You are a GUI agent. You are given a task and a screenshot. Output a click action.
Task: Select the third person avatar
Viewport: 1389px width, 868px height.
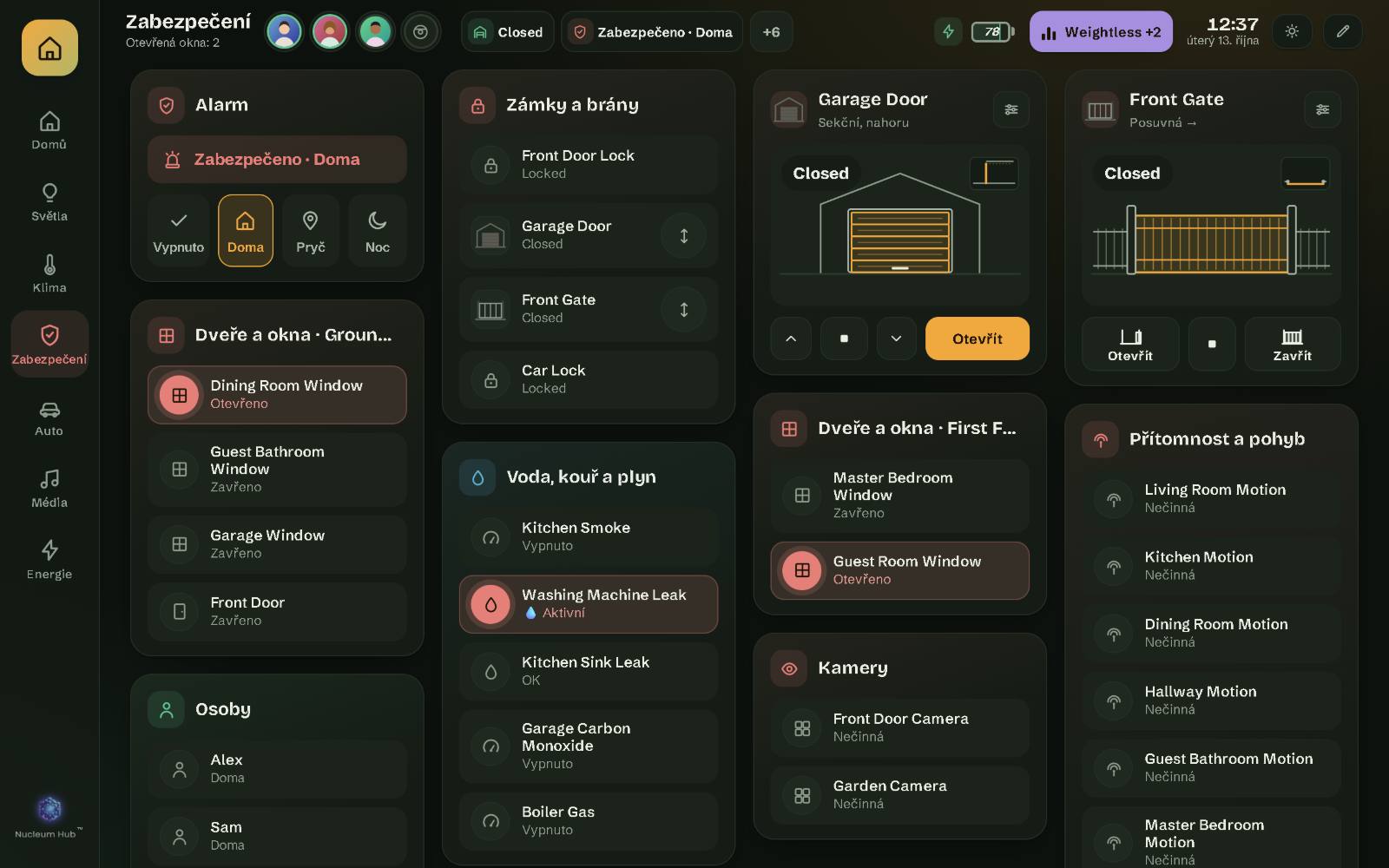[x=375, y=32]
